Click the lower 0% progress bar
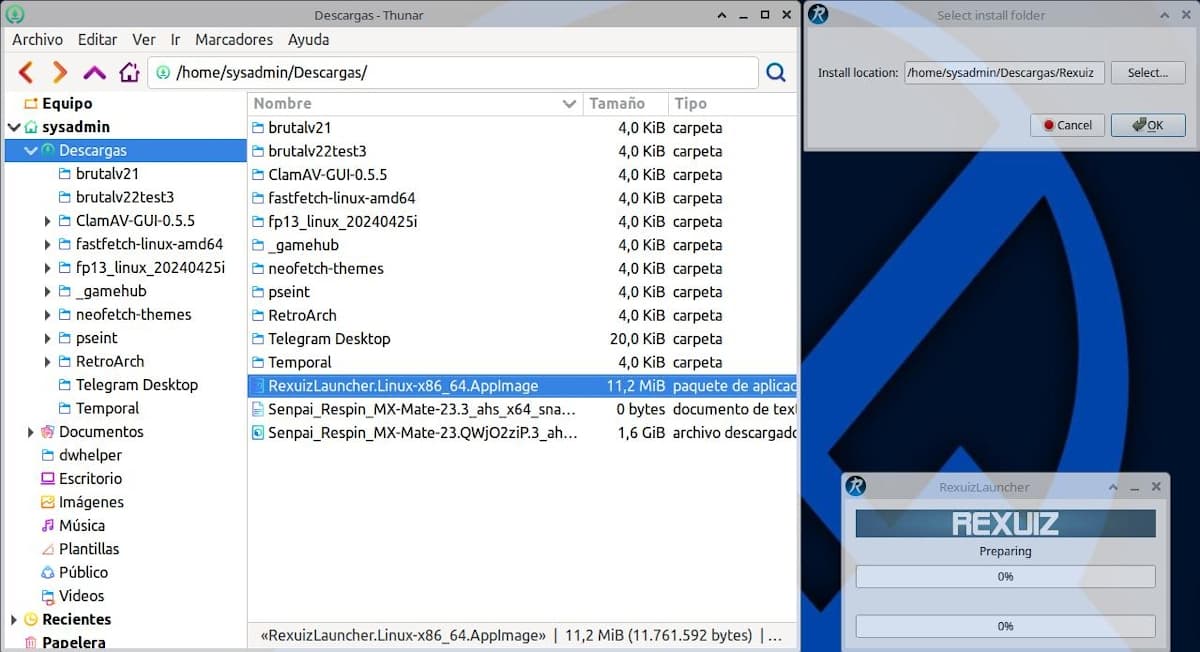The width and height of the screenshot is (1200, 652). [x=1005, y=626]
